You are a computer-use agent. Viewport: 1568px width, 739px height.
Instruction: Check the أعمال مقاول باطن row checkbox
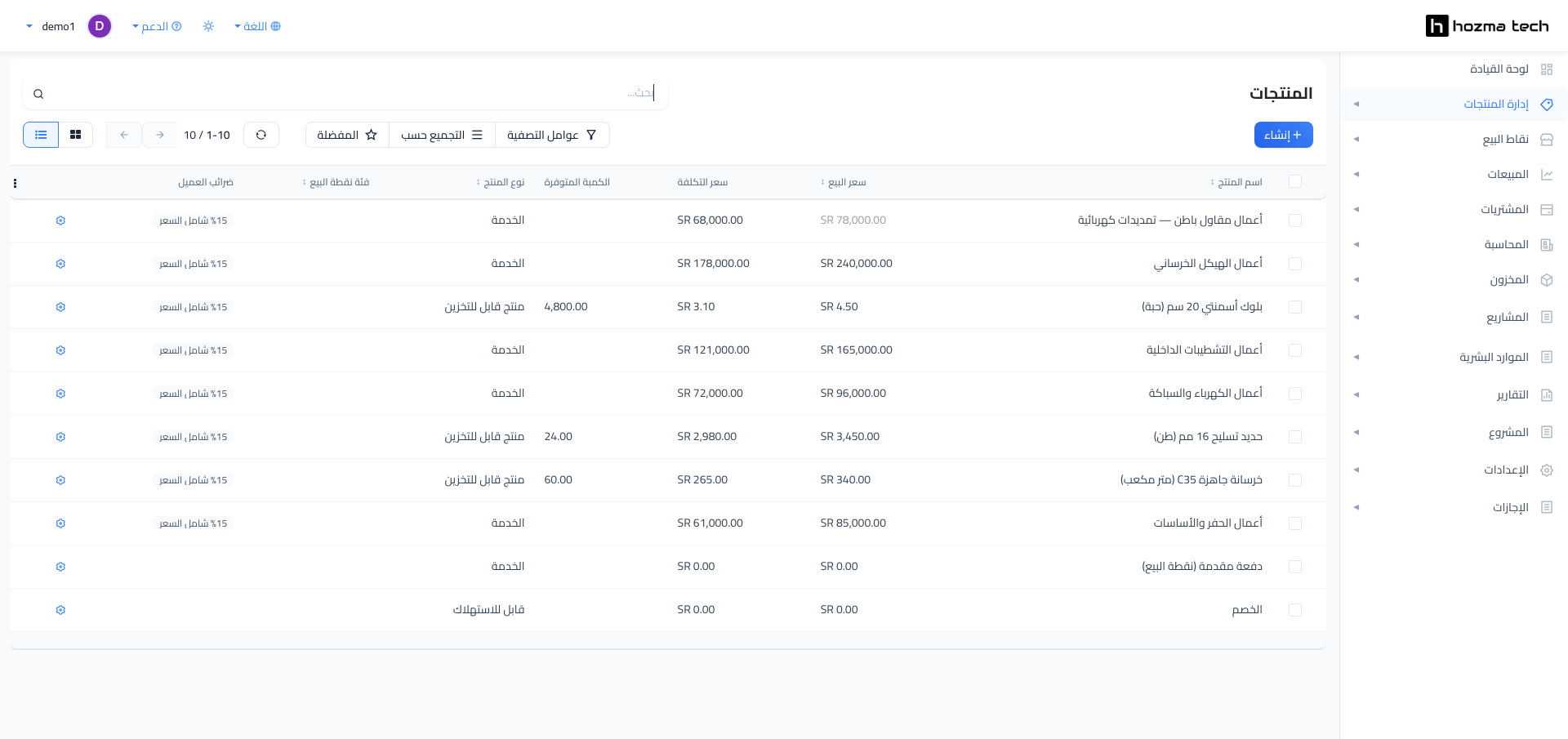pyautogui.click(x=1295, y=220)
